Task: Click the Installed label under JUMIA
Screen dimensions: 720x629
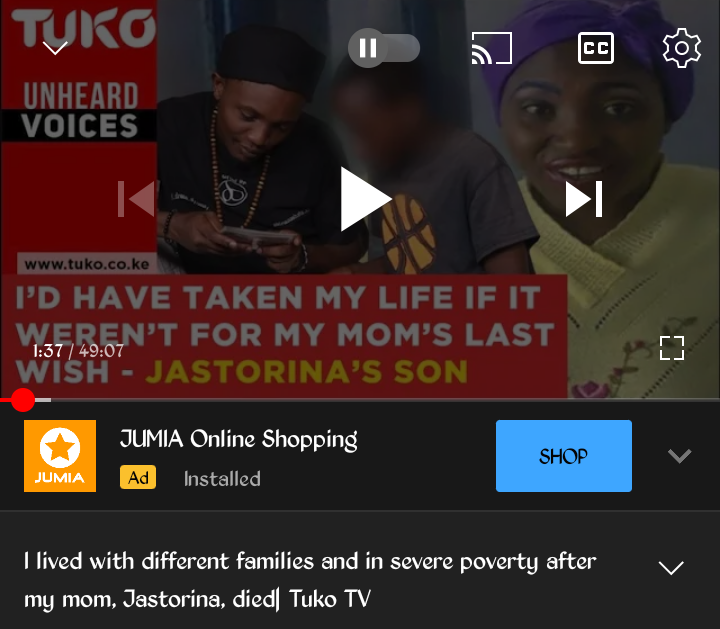Action: point(222,479)
